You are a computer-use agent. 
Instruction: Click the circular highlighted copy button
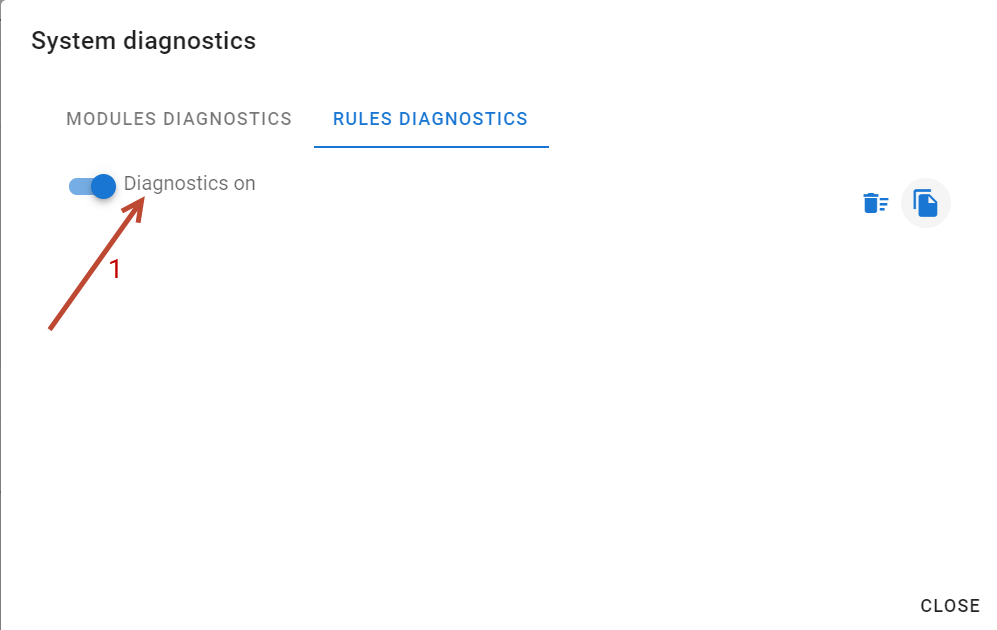pos(925,203)
